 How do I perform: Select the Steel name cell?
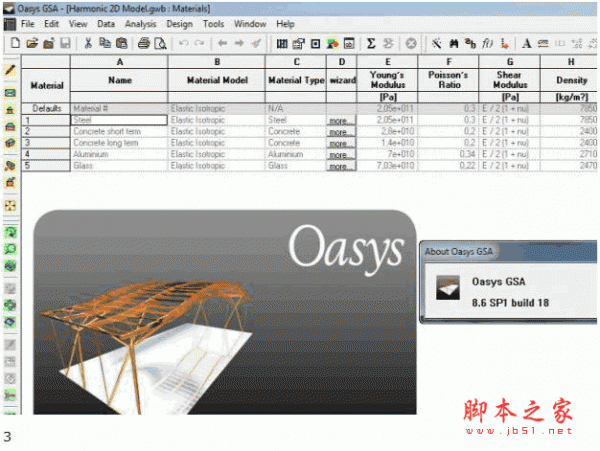(x=119, y=120)
